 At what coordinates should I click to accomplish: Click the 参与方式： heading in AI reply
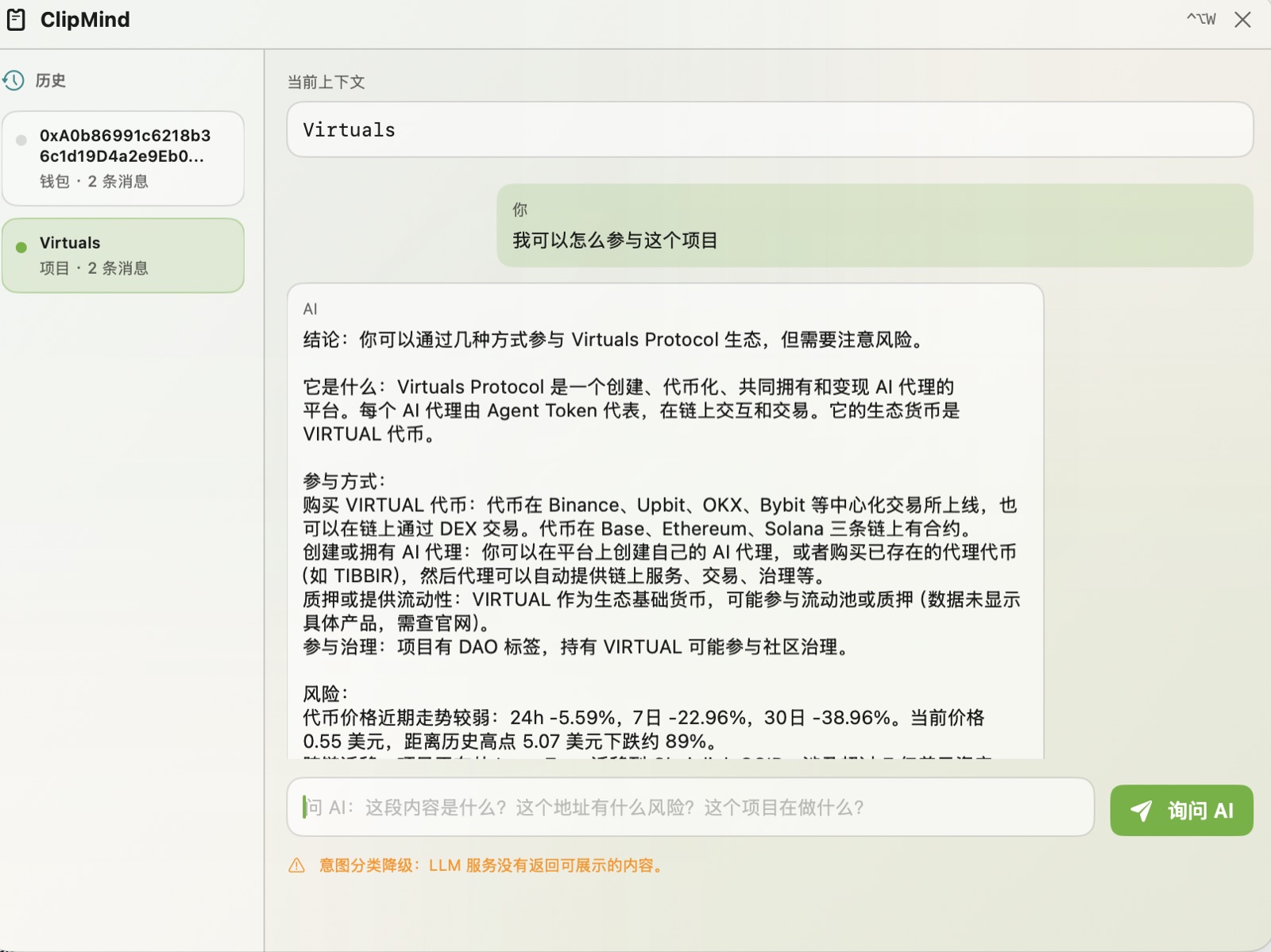(345, 481)
